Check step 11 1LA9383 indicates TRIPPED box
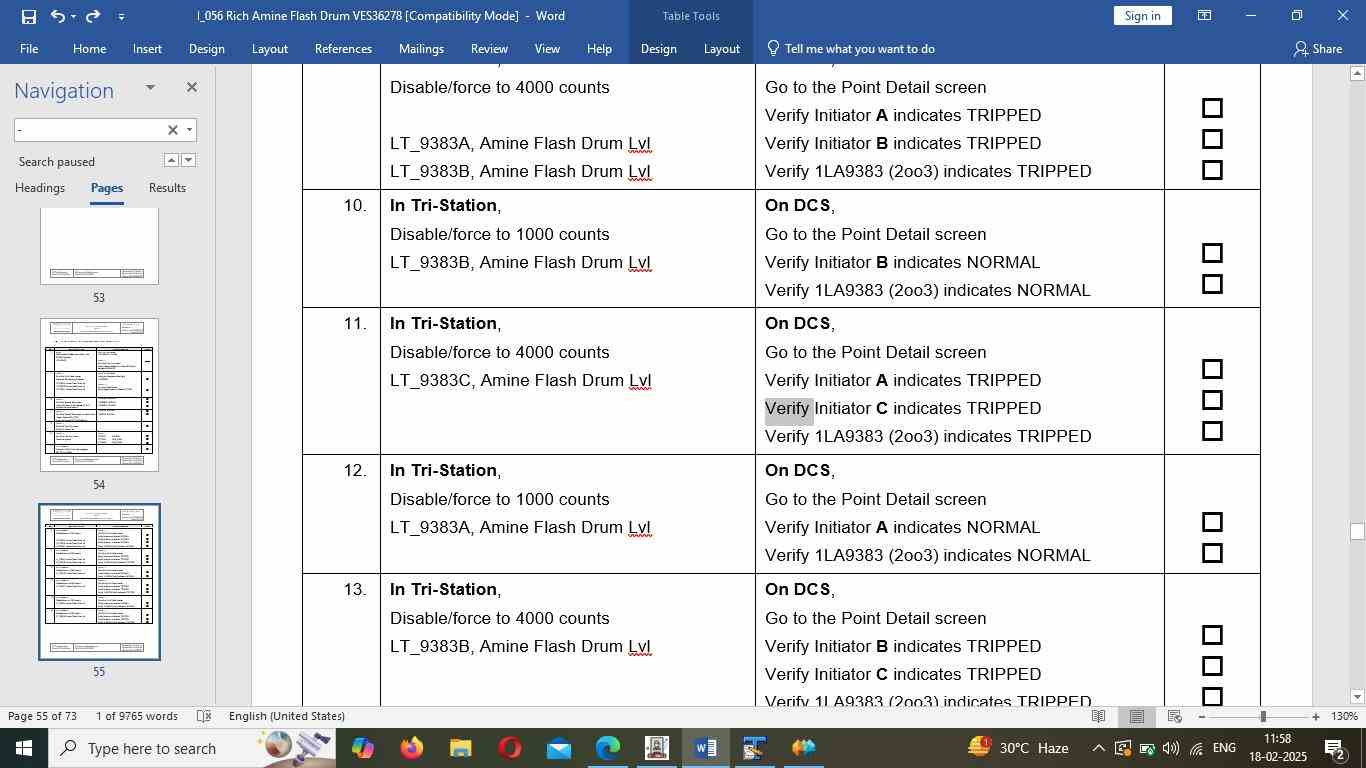 1212,431
